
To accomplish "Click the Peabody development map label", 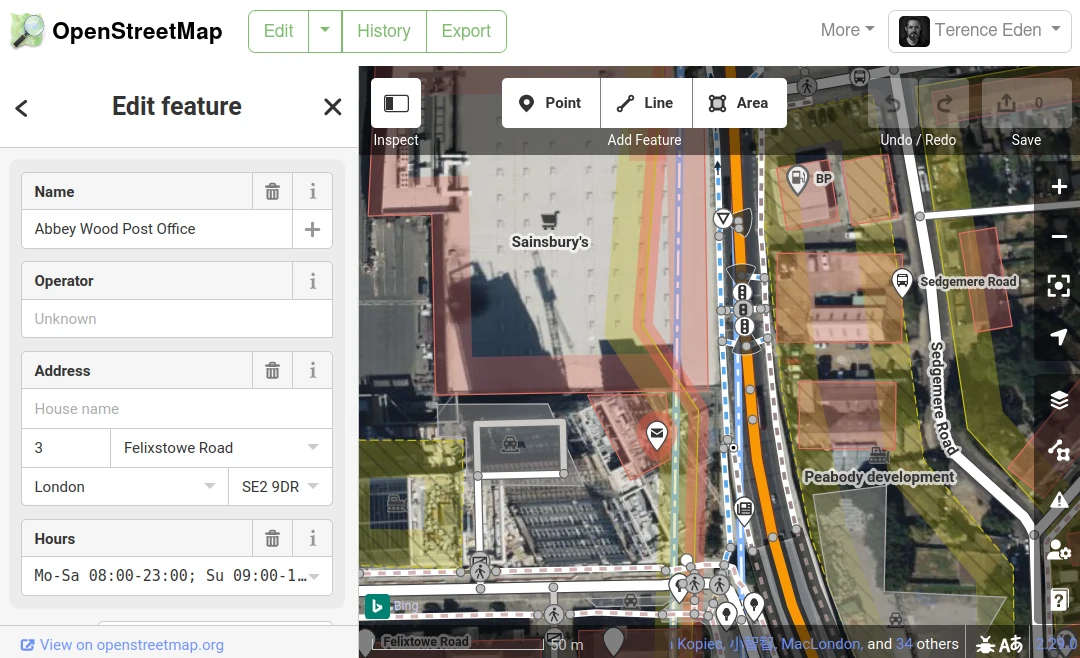I will pyautogui.click(x=880, y=477).
